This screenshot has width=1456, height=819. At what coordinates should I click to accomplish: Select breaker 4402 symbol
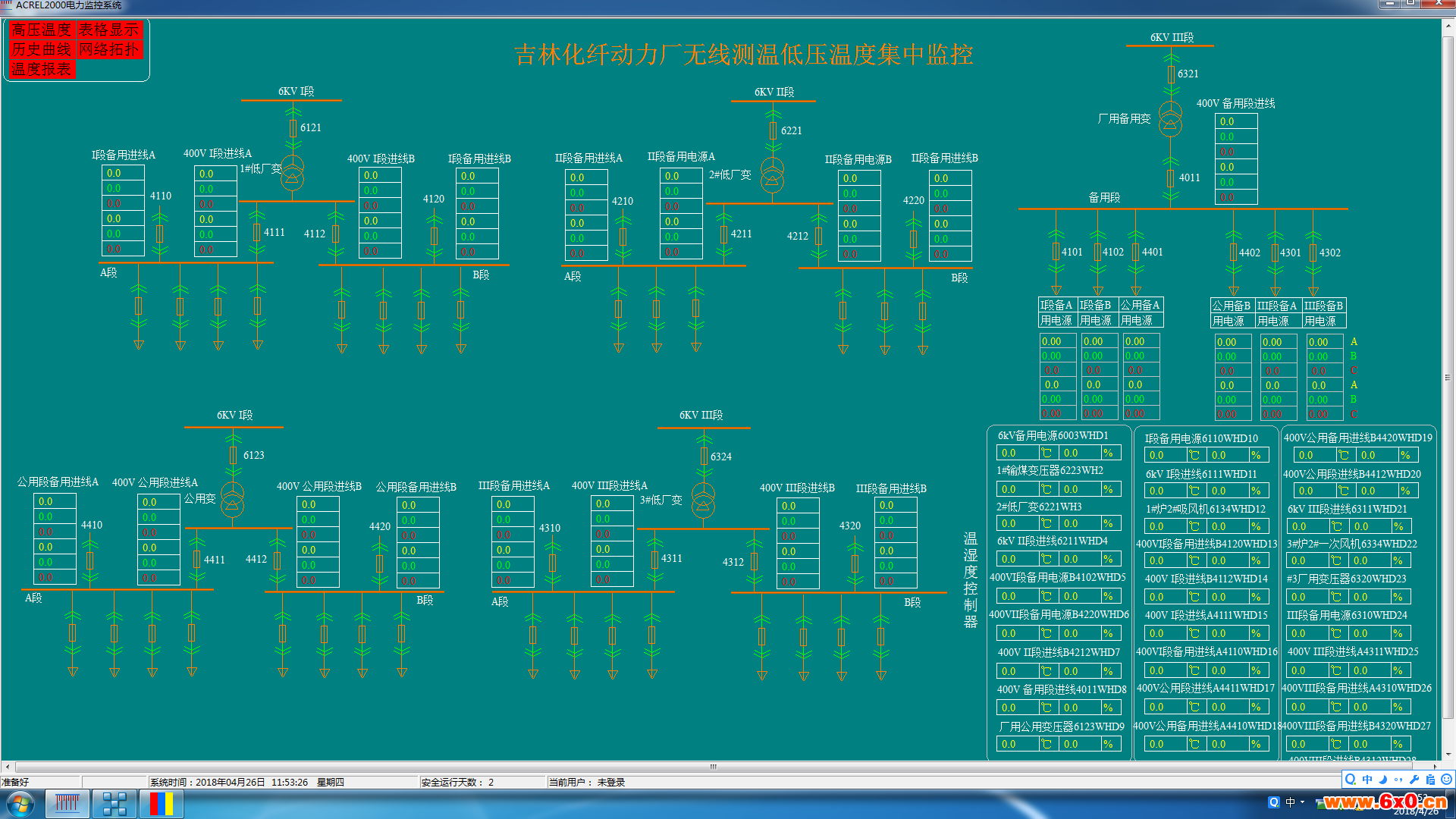[1233, 252]
